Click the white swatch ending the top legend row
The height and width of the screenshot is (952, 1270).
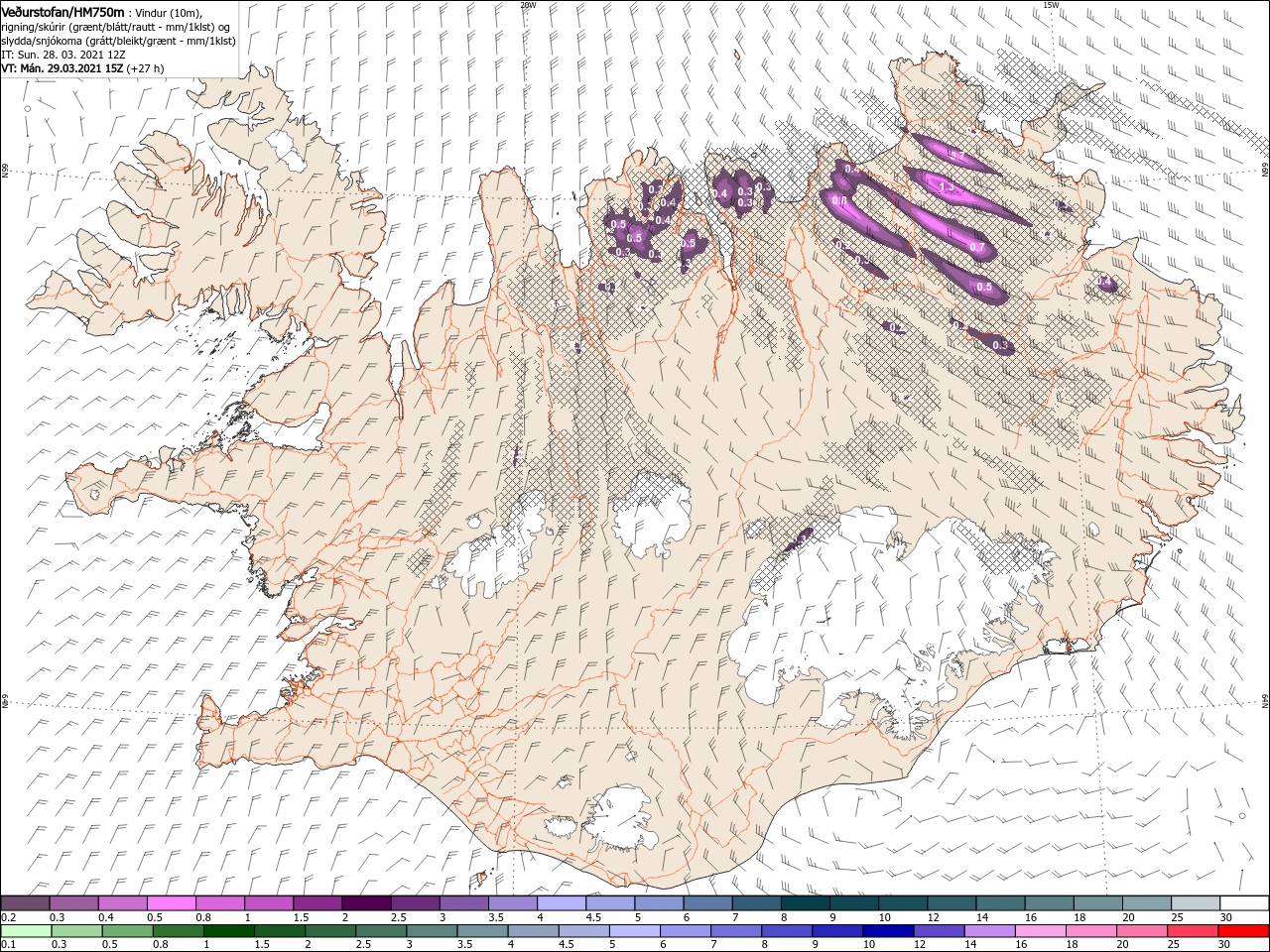pos(1243,903)
